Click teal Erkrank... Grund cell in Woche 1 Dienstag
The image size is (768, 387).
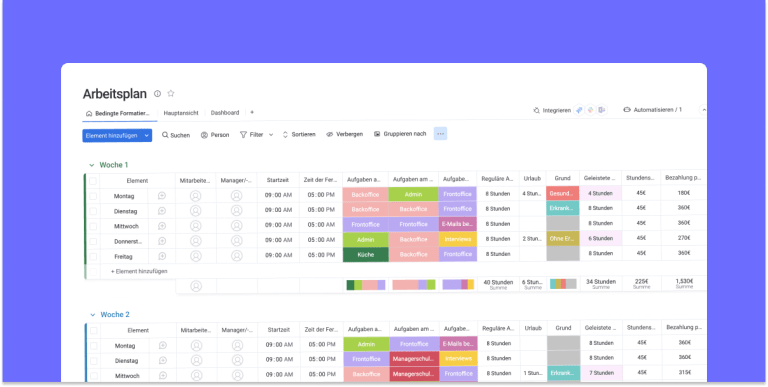tap(563, 208)
